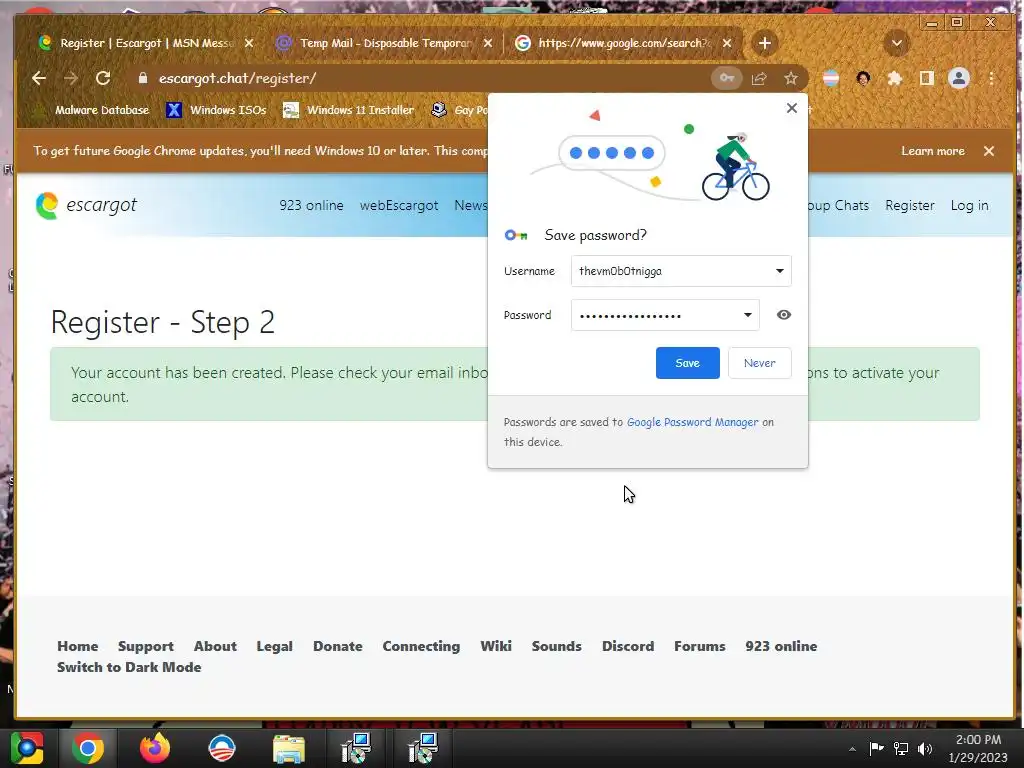Open the Forums footer link

(x=699, y=646)
